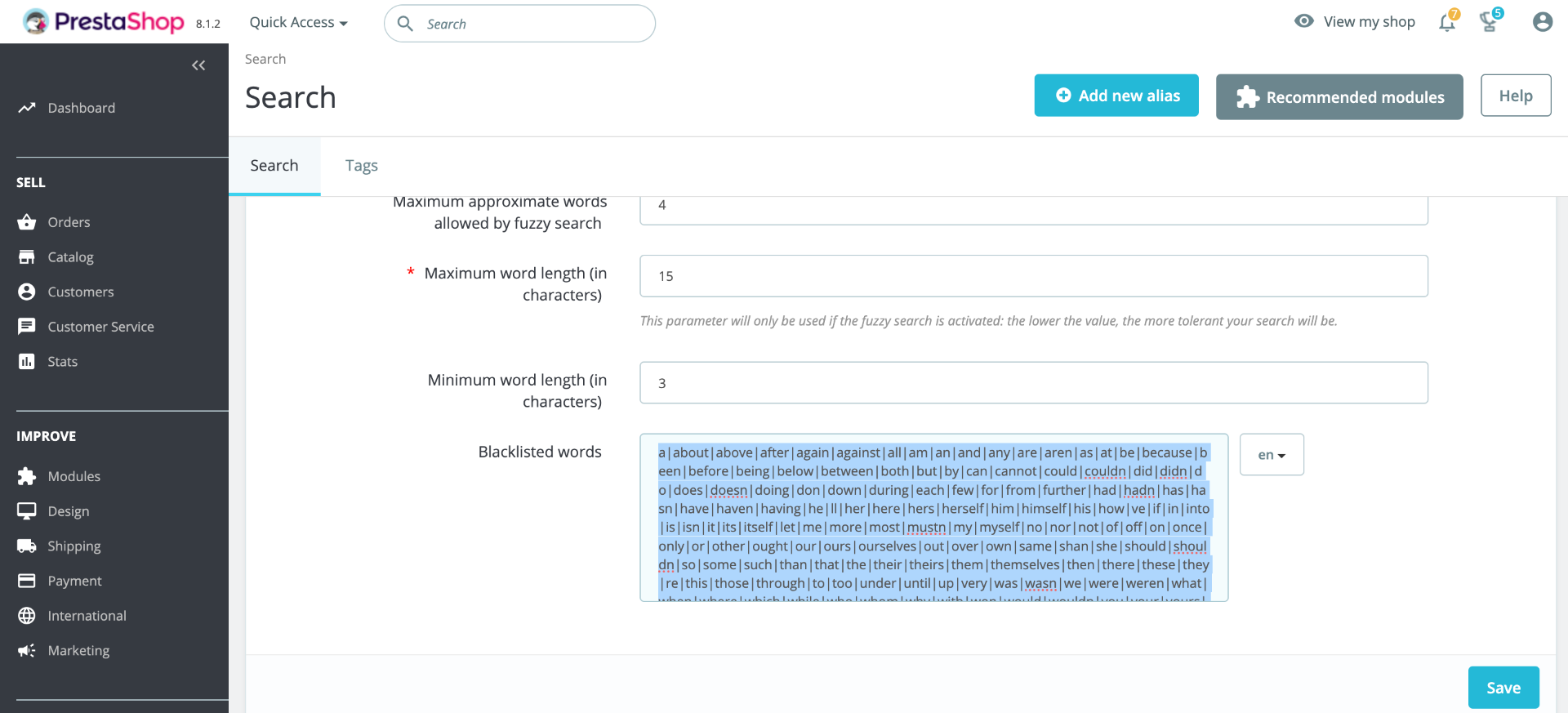The height and width of the screenshot is (713, 1568).
Task: Focus the top Search input box
Action: tap(531, 24)
